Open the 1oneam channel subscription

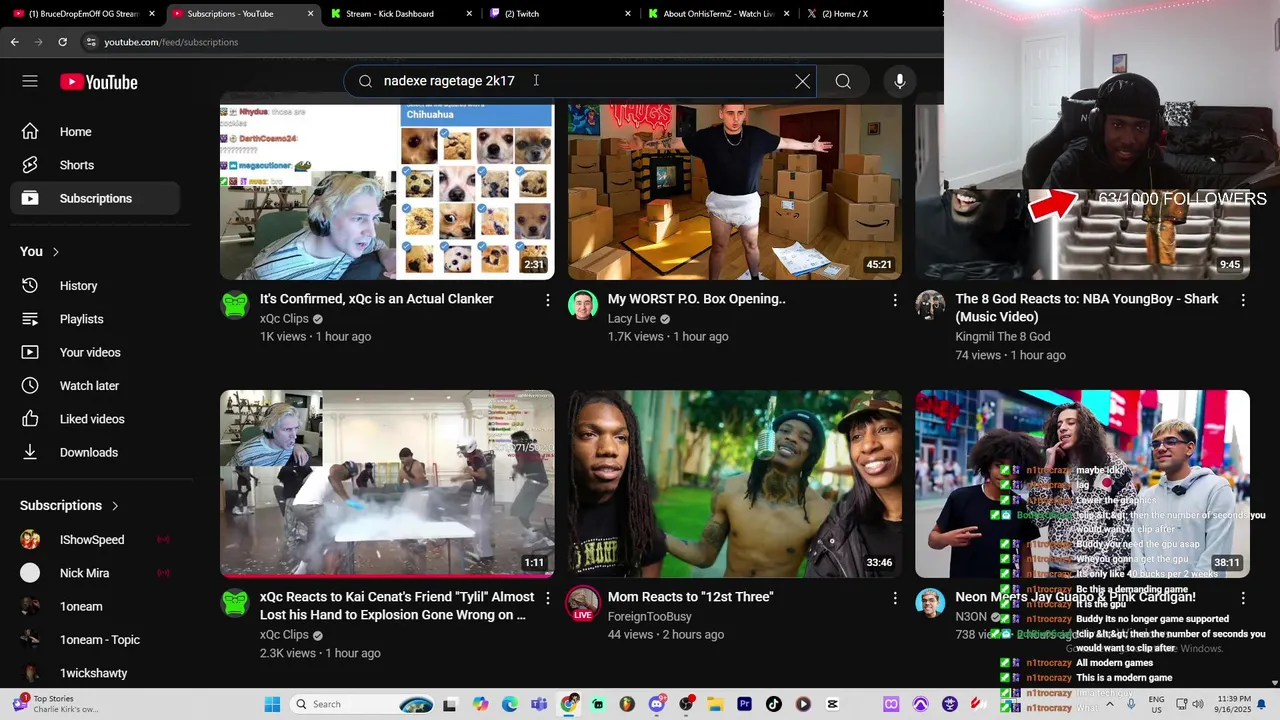click(x=95, y=606)
